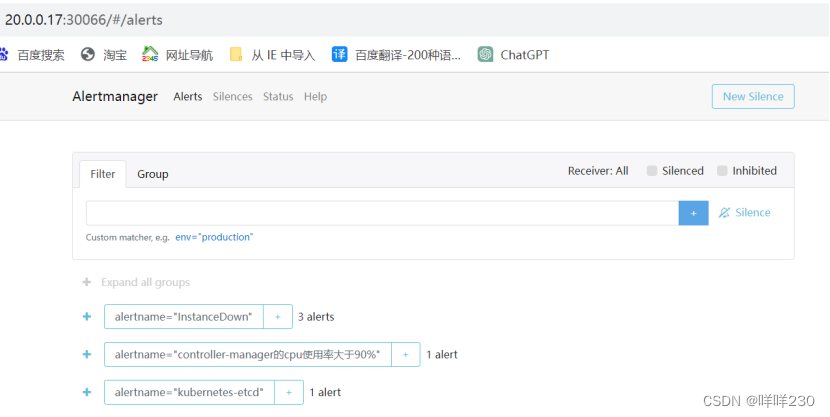Open the Status page
The width and height of the screenshot is (830, 417).
pos(278,96)
